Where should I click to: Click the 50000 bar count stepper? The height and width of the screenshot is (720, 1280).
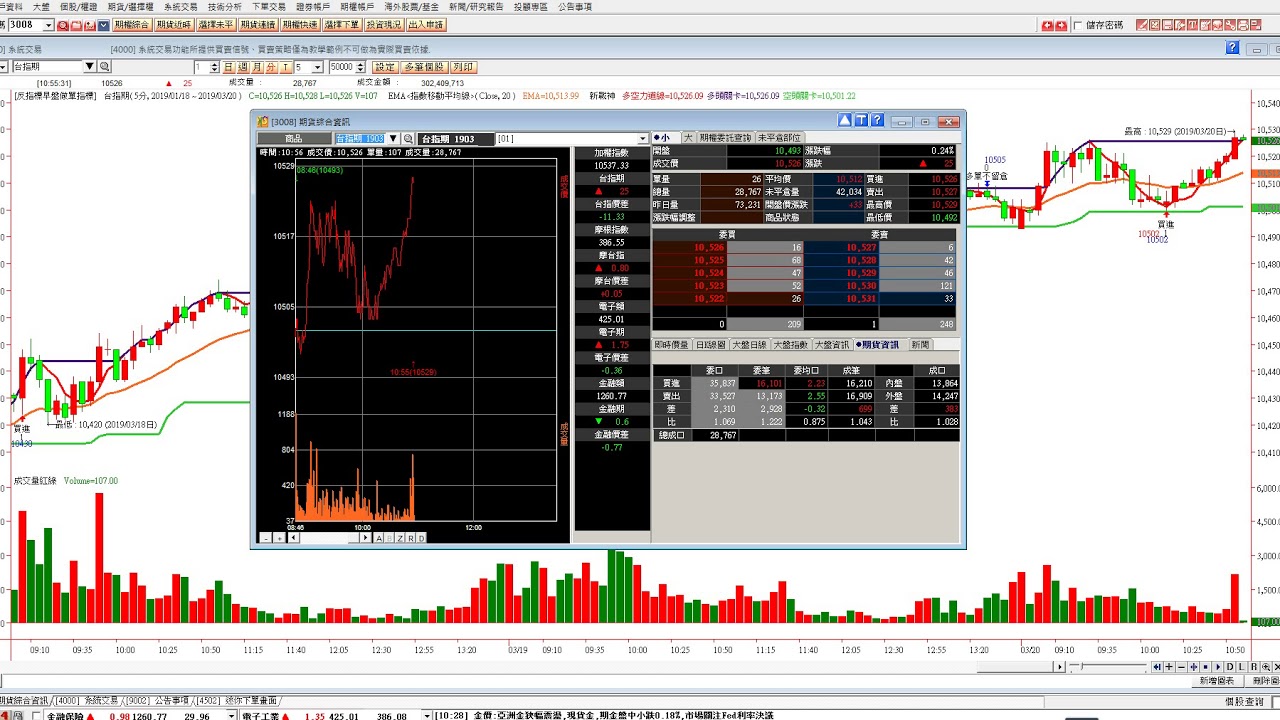point(360,67)
